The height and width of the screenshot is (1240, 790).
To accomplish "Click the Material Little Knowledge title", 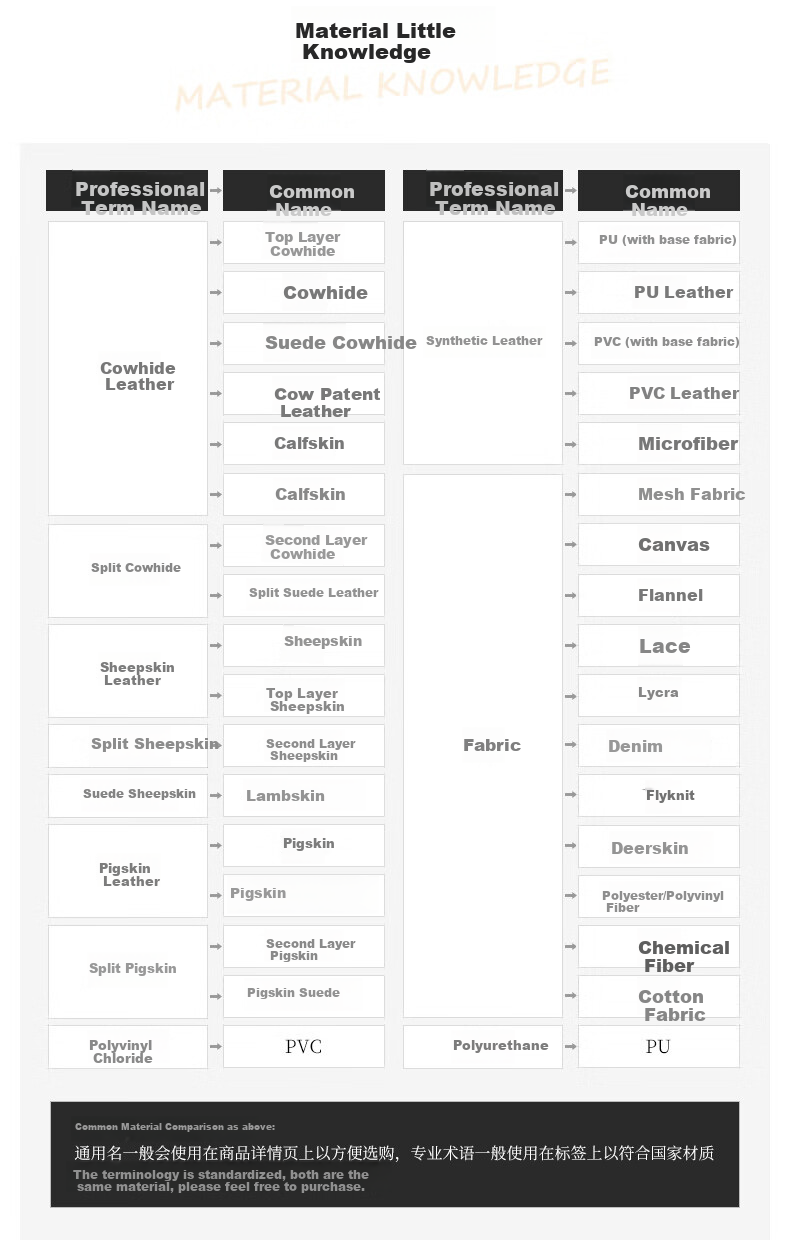I will (375, 42).
